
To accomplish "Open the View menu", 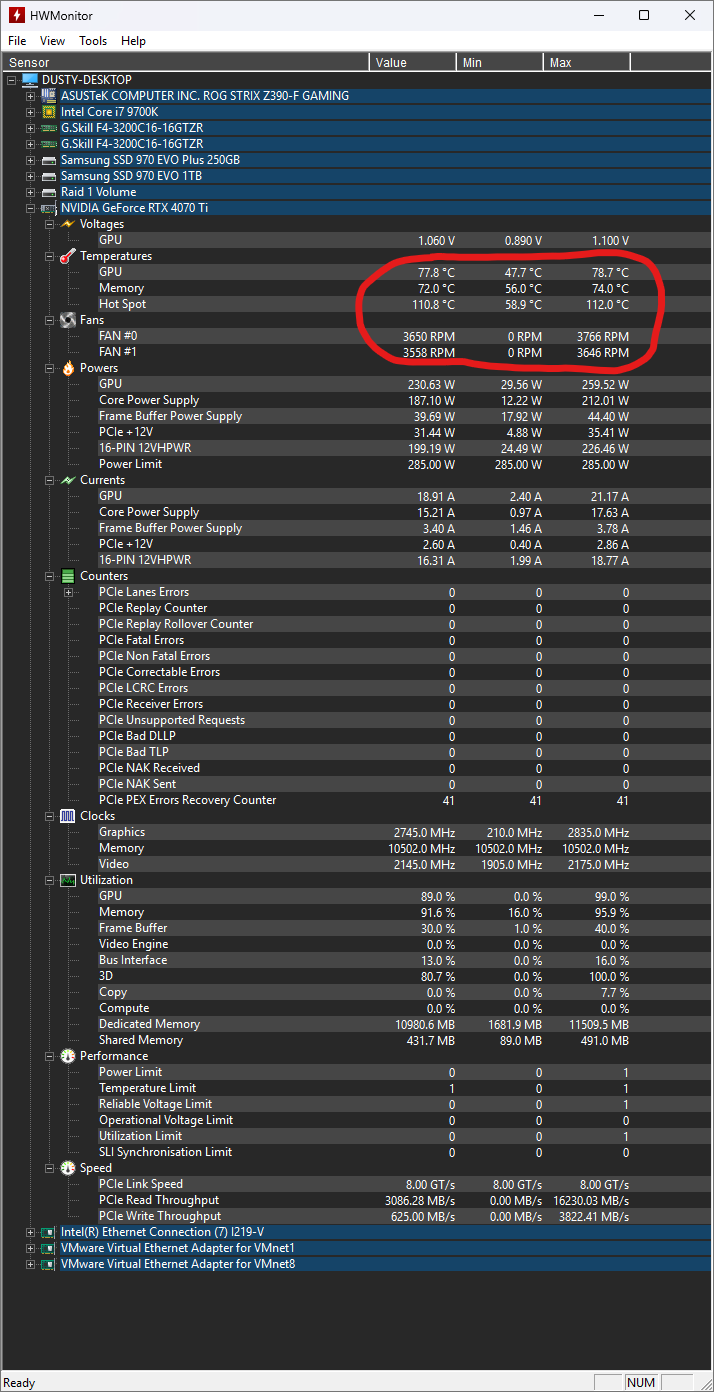I will click(52, 41).
